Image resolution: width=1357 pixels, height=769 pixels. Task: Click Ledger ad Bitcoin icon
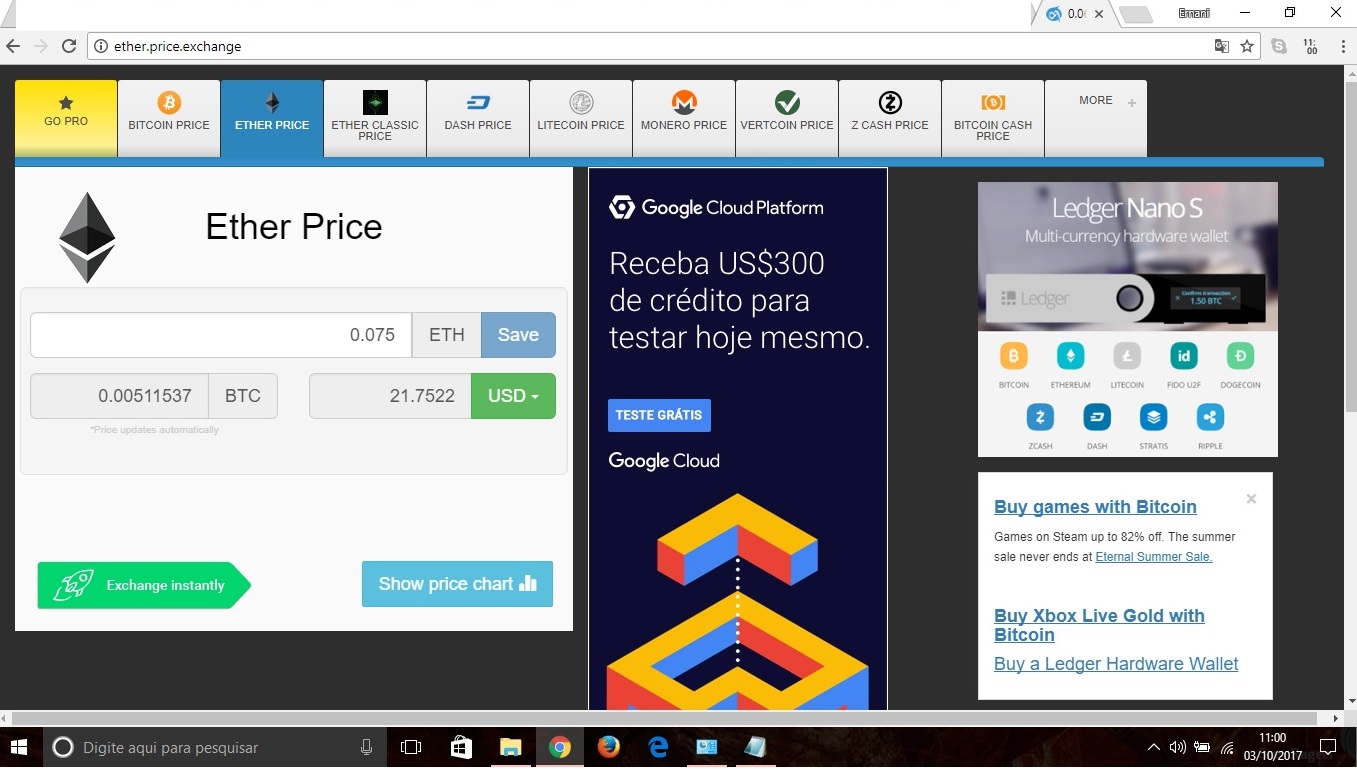coord(1014,356)
